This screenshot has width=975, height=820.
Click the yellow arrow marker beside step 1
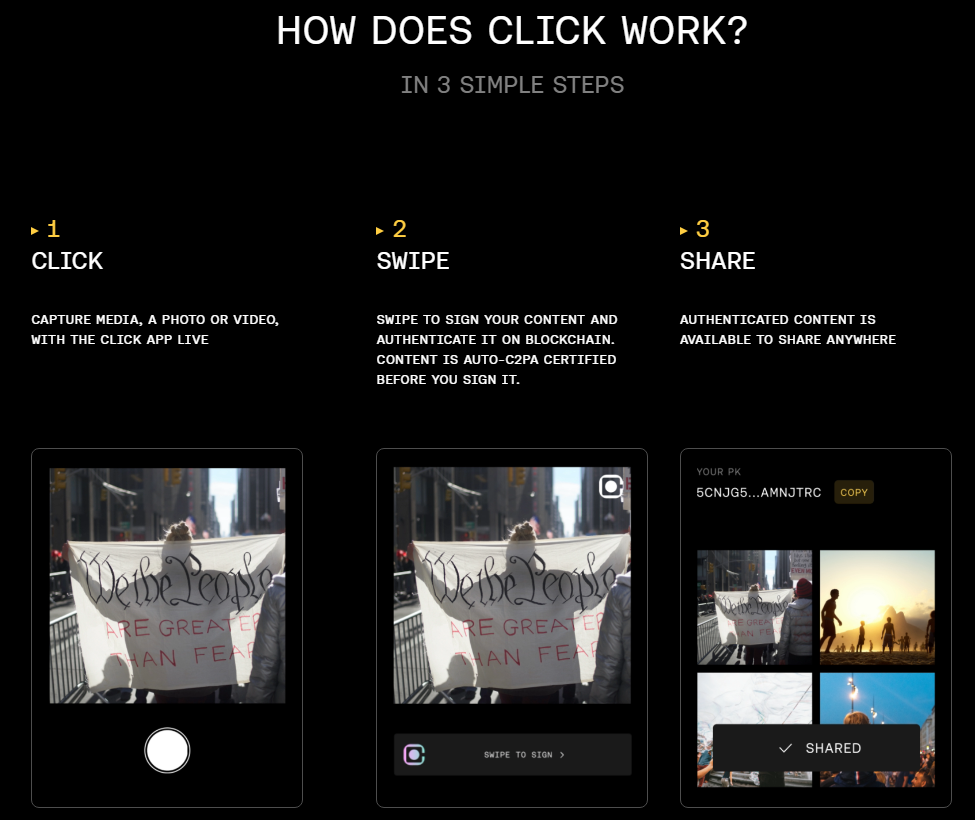point(35,231)
